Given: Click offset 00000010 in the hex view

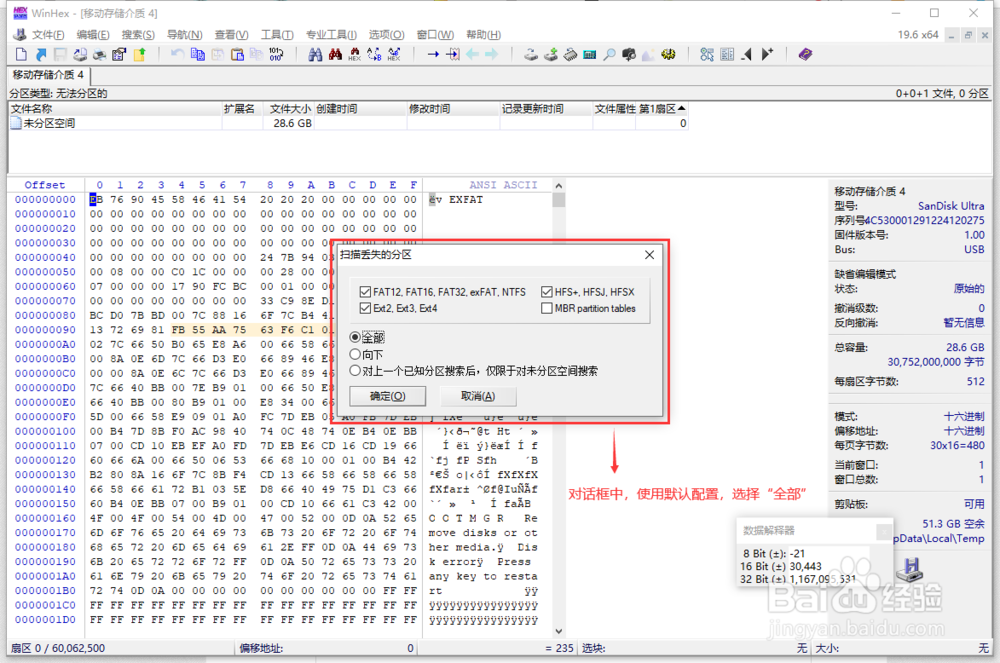Looking at the screenshot, I should [x=45, y=214].
